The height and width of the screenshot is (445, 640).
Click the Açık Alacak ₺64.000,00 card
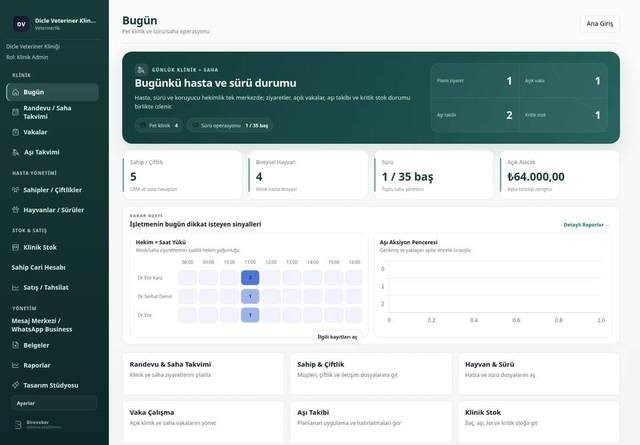(x=560, y=175)
